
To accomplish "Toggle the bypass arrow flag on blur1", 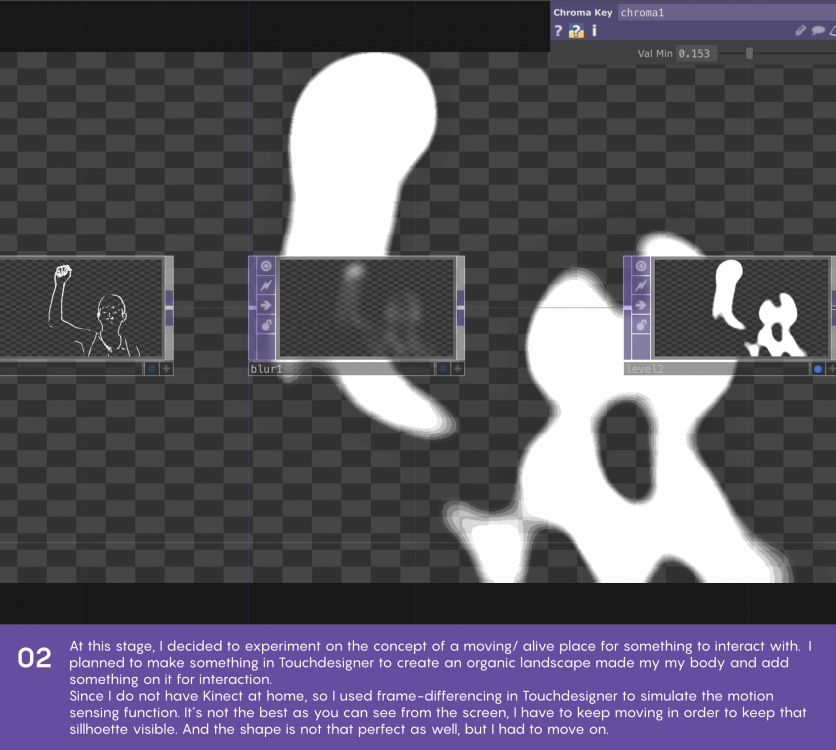I will [x=266, y=305].
